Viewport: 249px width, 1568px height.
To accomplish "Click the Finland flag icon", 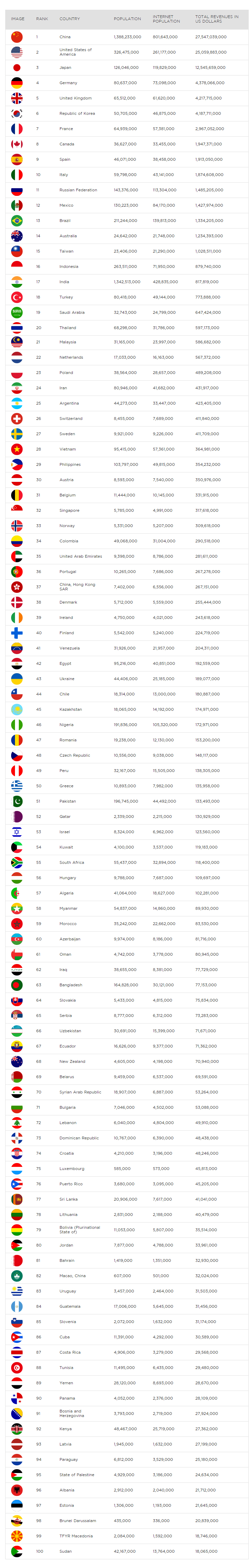I will (17, 633).
